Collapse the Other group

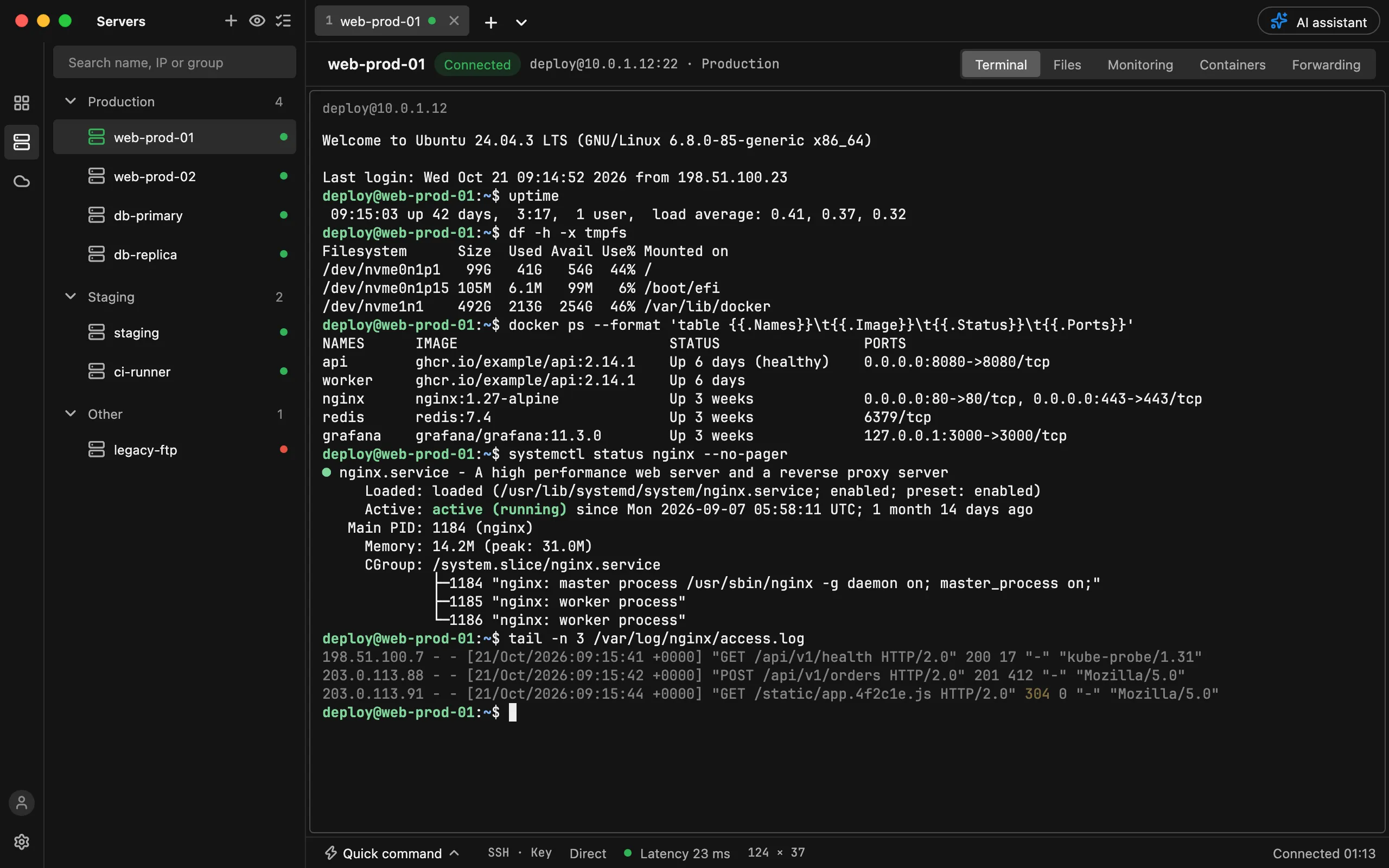click(71, 413)
